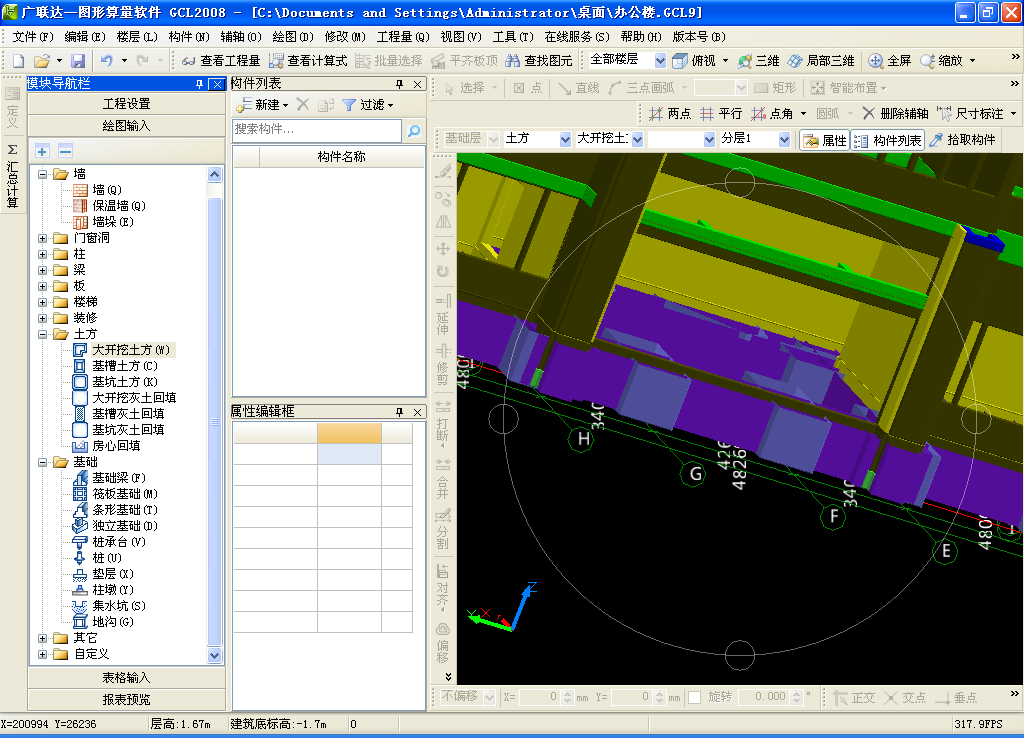Click the 表格输入 button
Viewport: 1024px width, 738px height.
pos(127,678)
